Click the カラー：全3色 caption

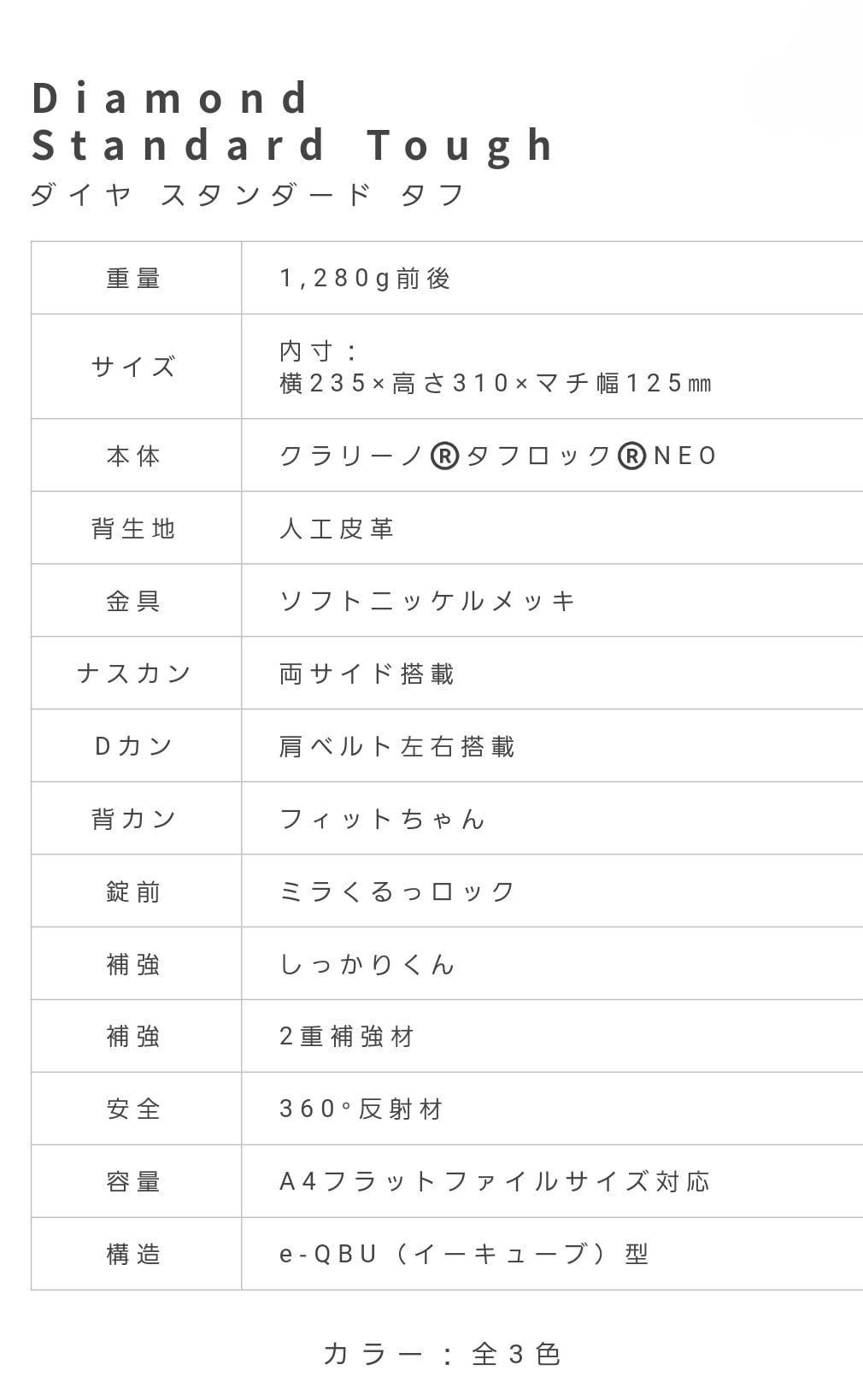click(442, 1355)
